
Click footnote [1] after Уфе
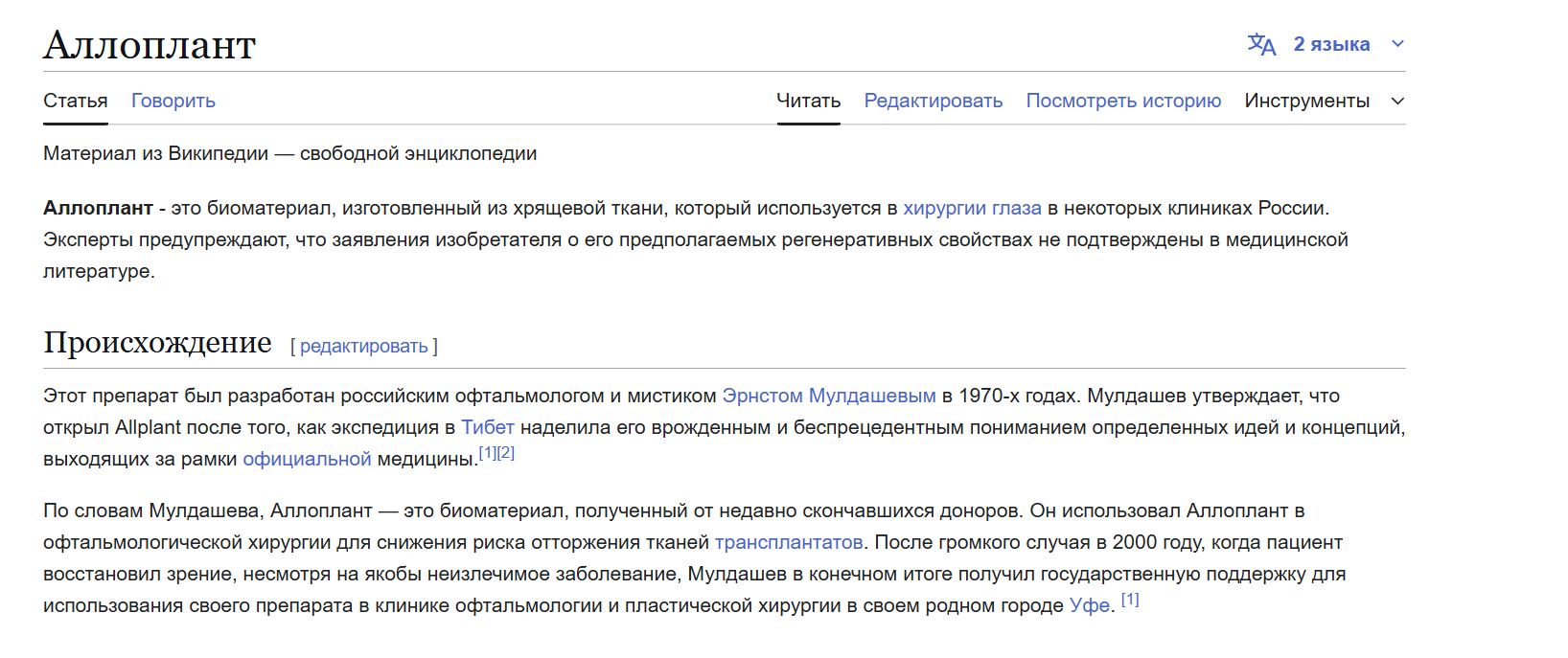click(x=1130, y=600)
